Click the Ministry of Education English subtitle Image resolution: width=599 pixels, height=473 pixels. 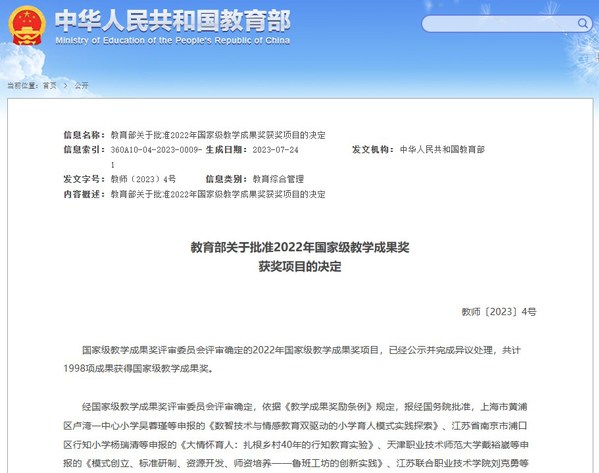point(173,40)
